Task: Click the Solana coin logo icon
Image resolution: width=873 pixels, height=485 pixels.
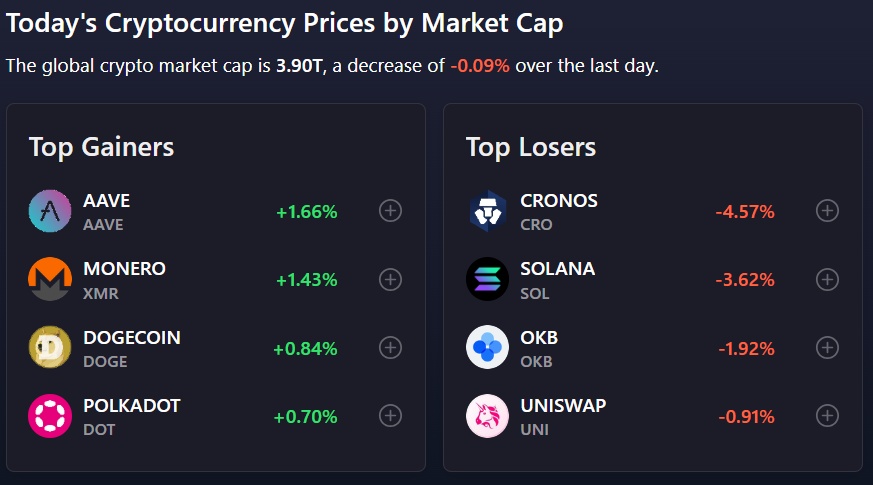Action: (x=487, y=279)
